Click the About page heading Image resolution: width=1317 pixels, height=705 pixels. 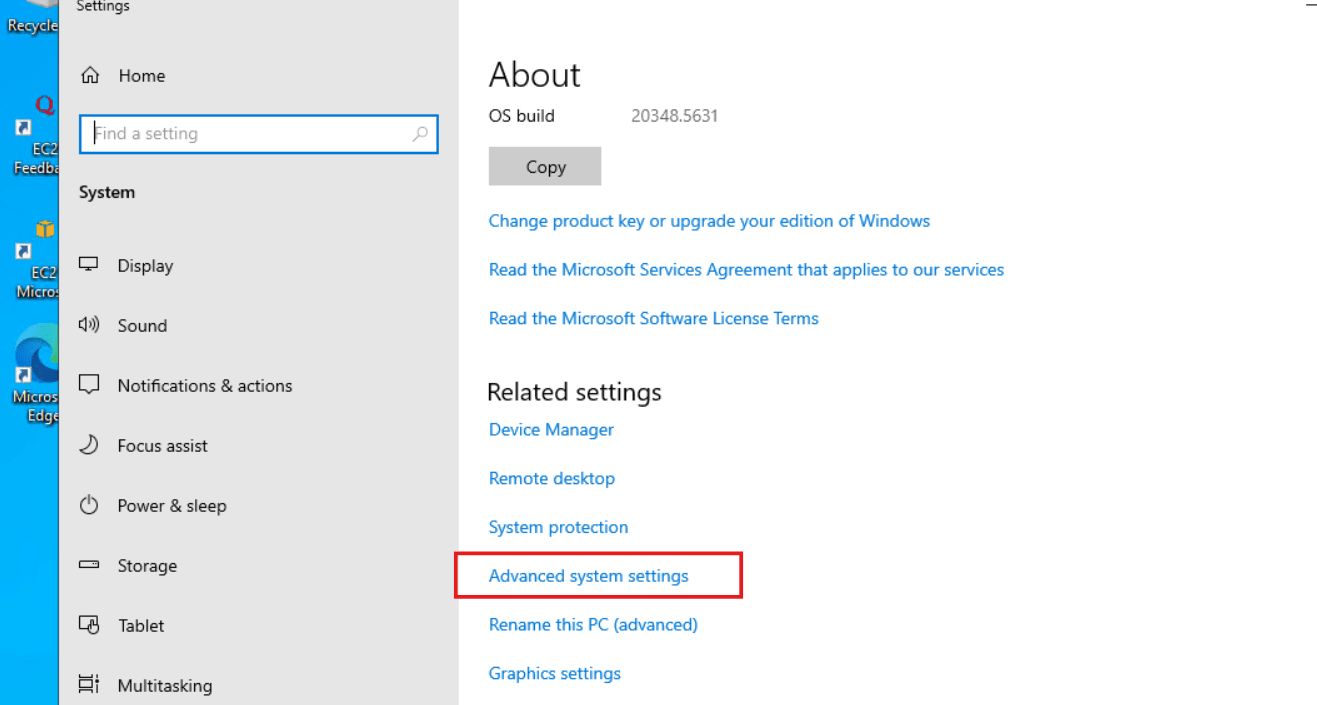click(534, 75)
